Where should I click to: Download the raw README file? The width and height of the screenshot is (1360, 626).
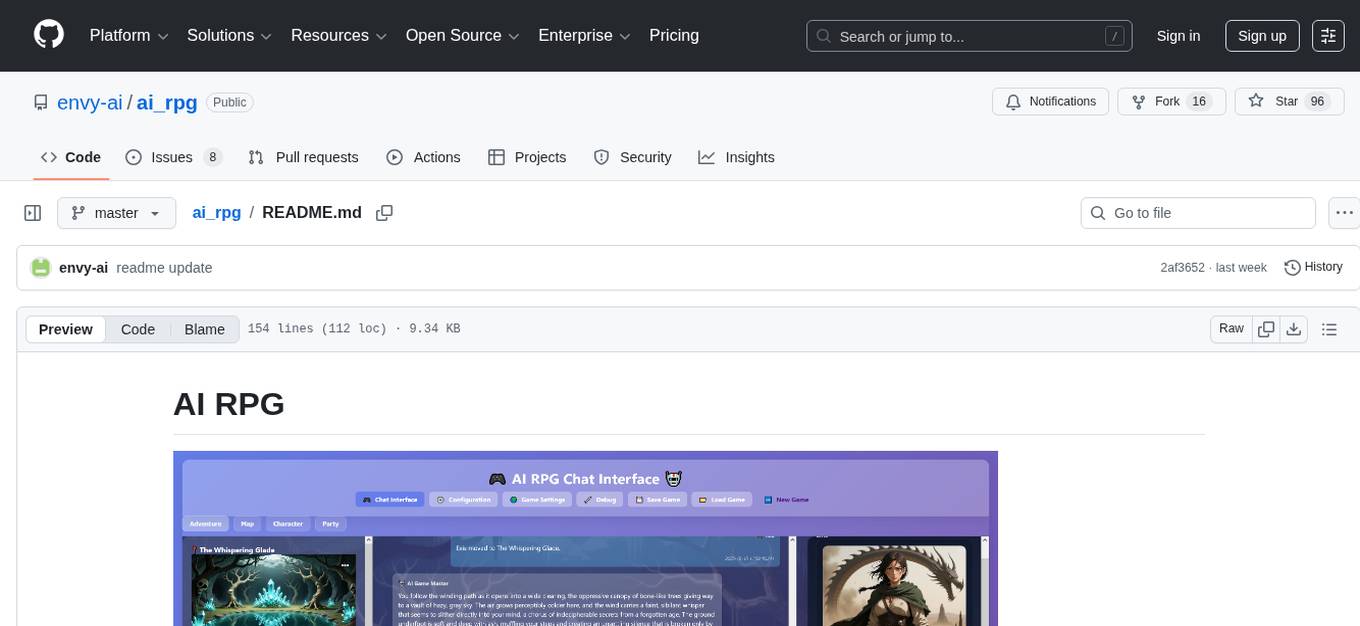tap(1293, 329)
